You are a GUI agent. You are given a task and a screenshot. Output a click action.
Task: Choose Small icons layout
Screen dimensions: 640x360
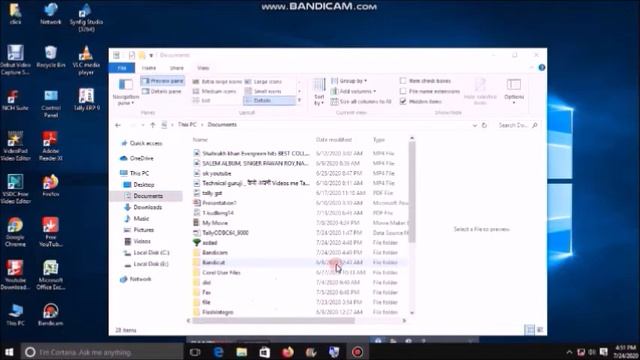[x=264, y=91]
